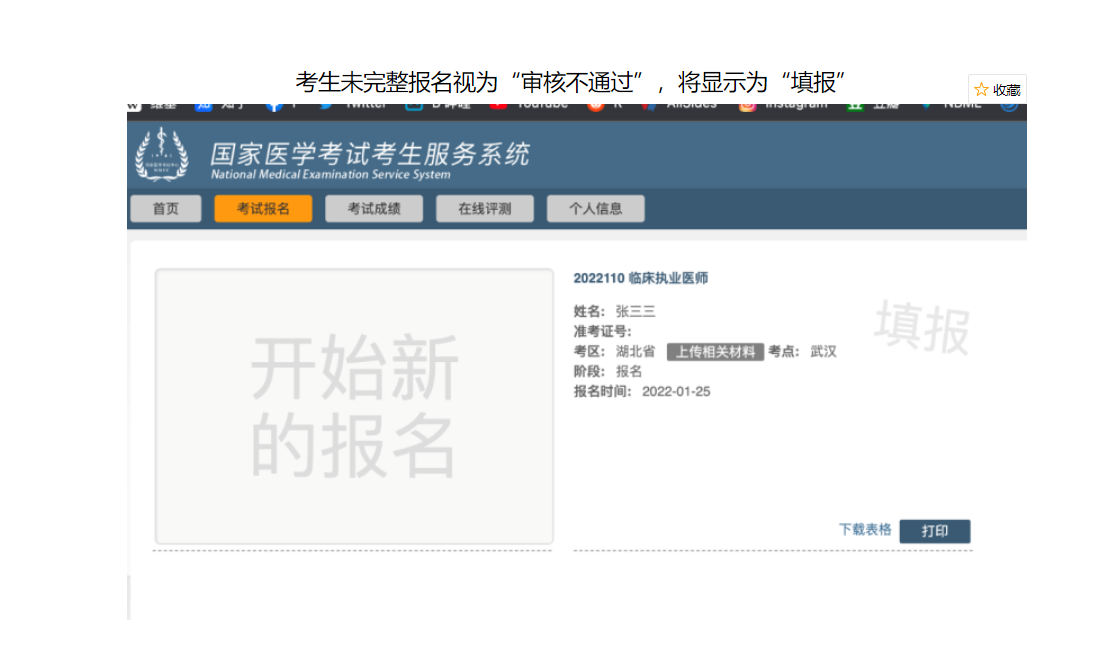Select the 考试报名 tab
The height and width of the screenshot is (656, 1099).
[x=263, y=209]
